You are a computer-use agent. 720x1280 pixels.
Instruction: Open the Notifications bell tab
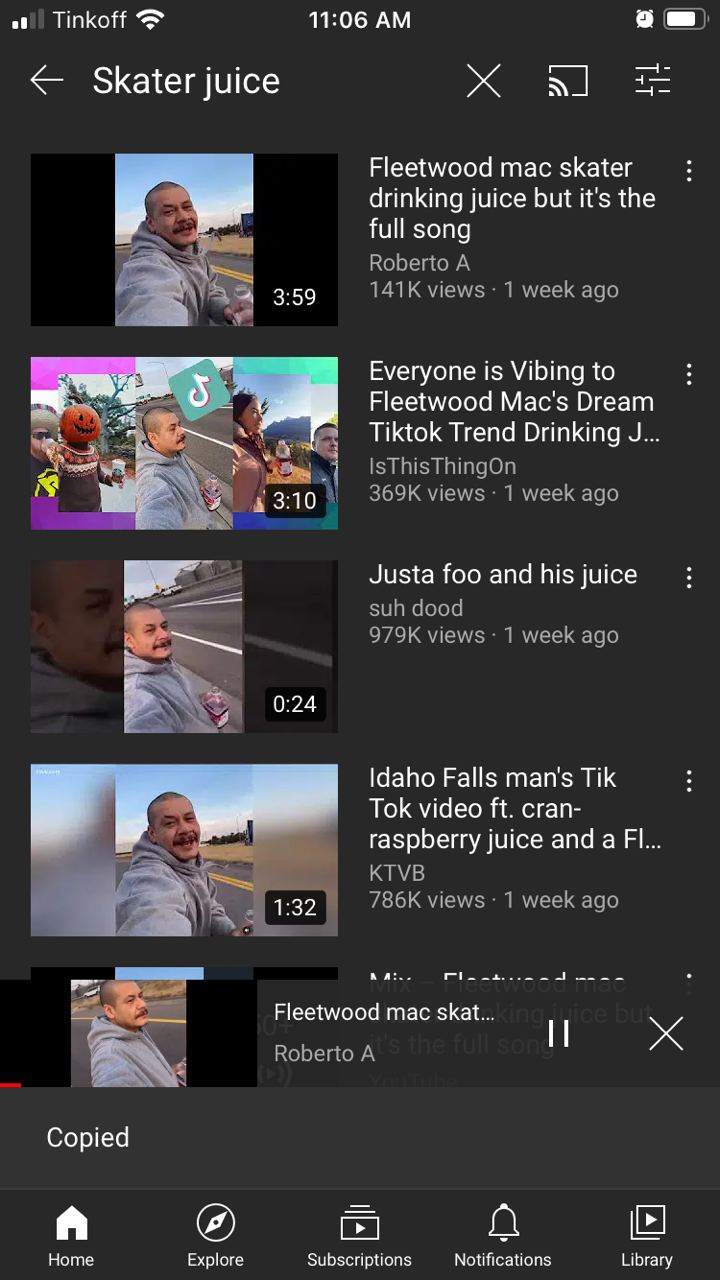(503, 1236)
